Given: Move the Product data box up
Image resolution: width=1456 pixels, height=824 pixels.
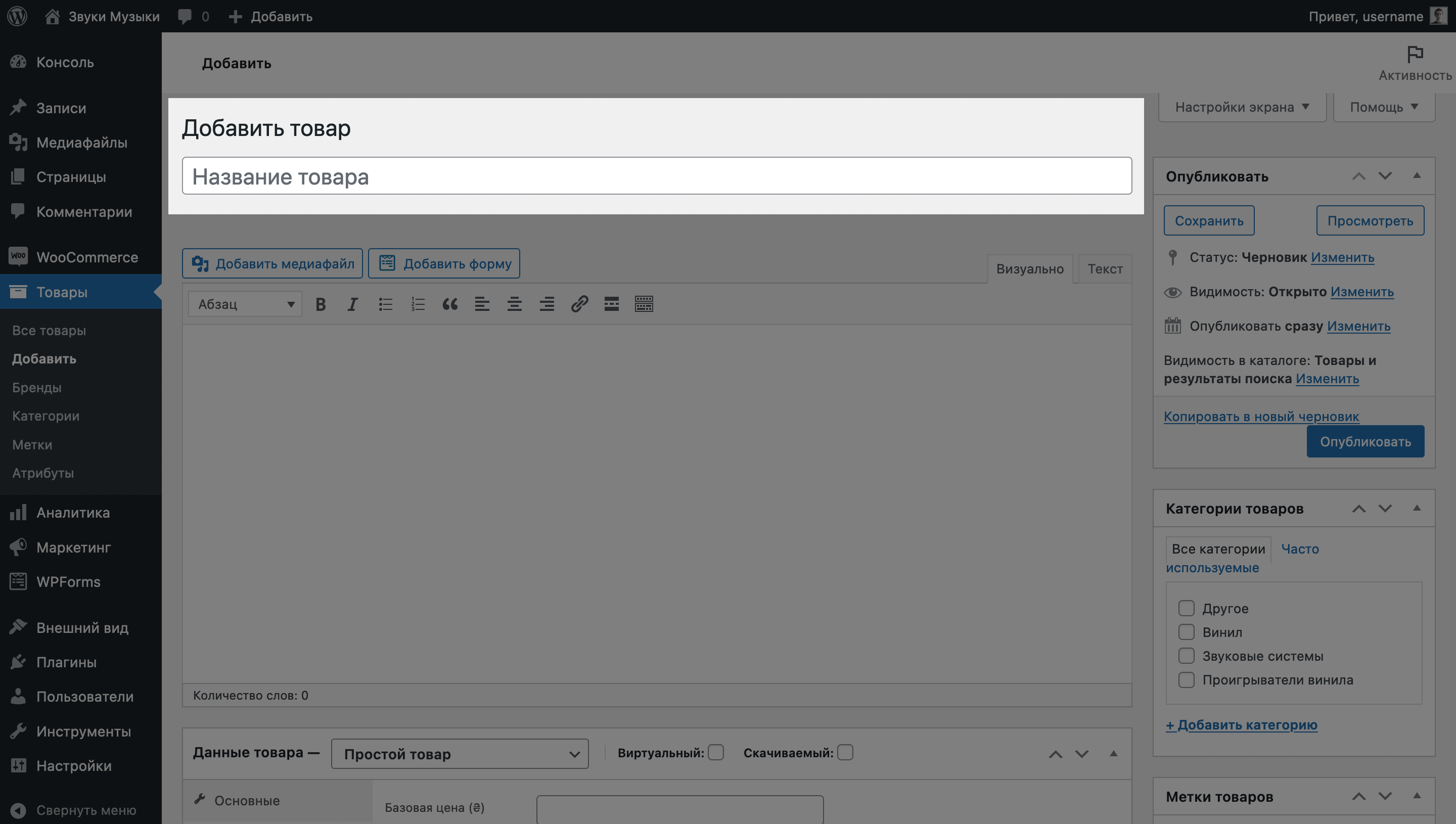Looking at the screenshot, I should [x=1056, y=754].
